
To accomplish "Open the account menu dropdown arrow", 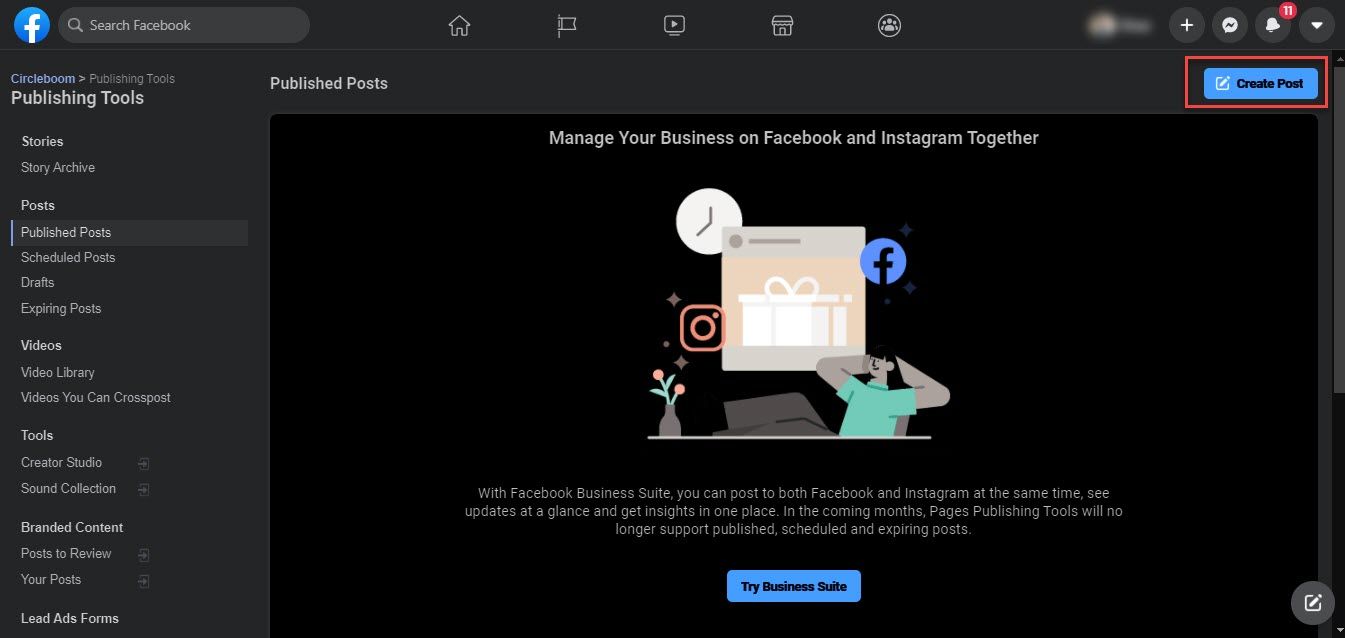I will point(1317,25).
